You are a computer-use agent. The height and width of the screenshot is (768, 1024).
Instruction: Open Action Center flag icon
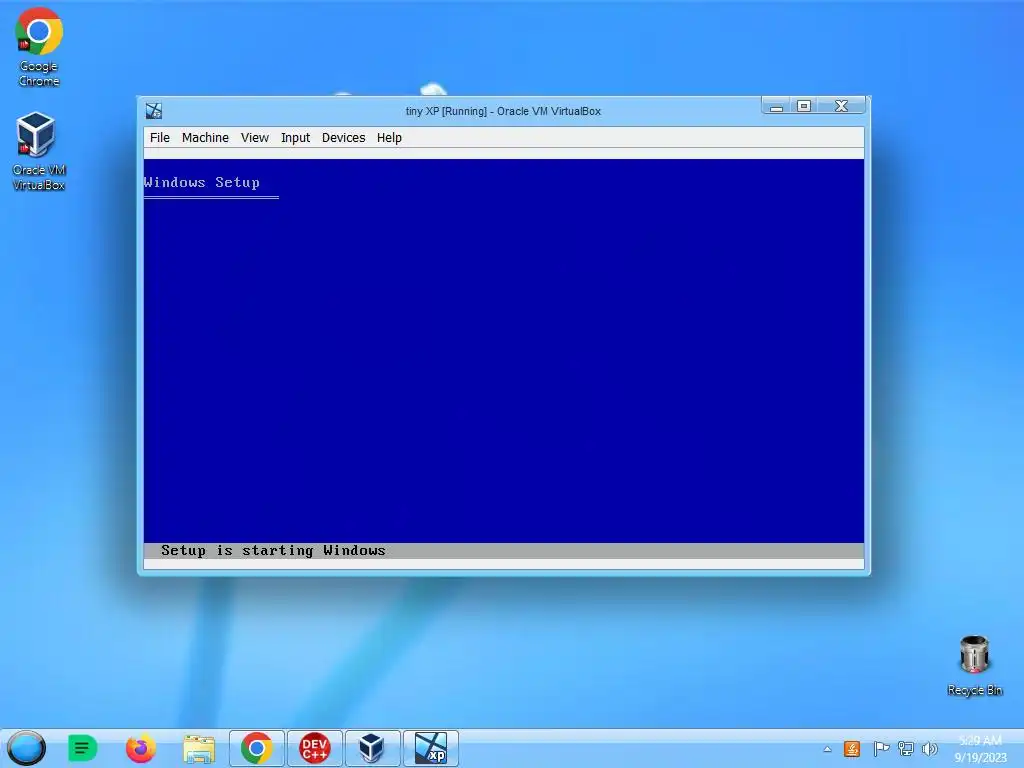pyautogui.click(x=880, y=749)
